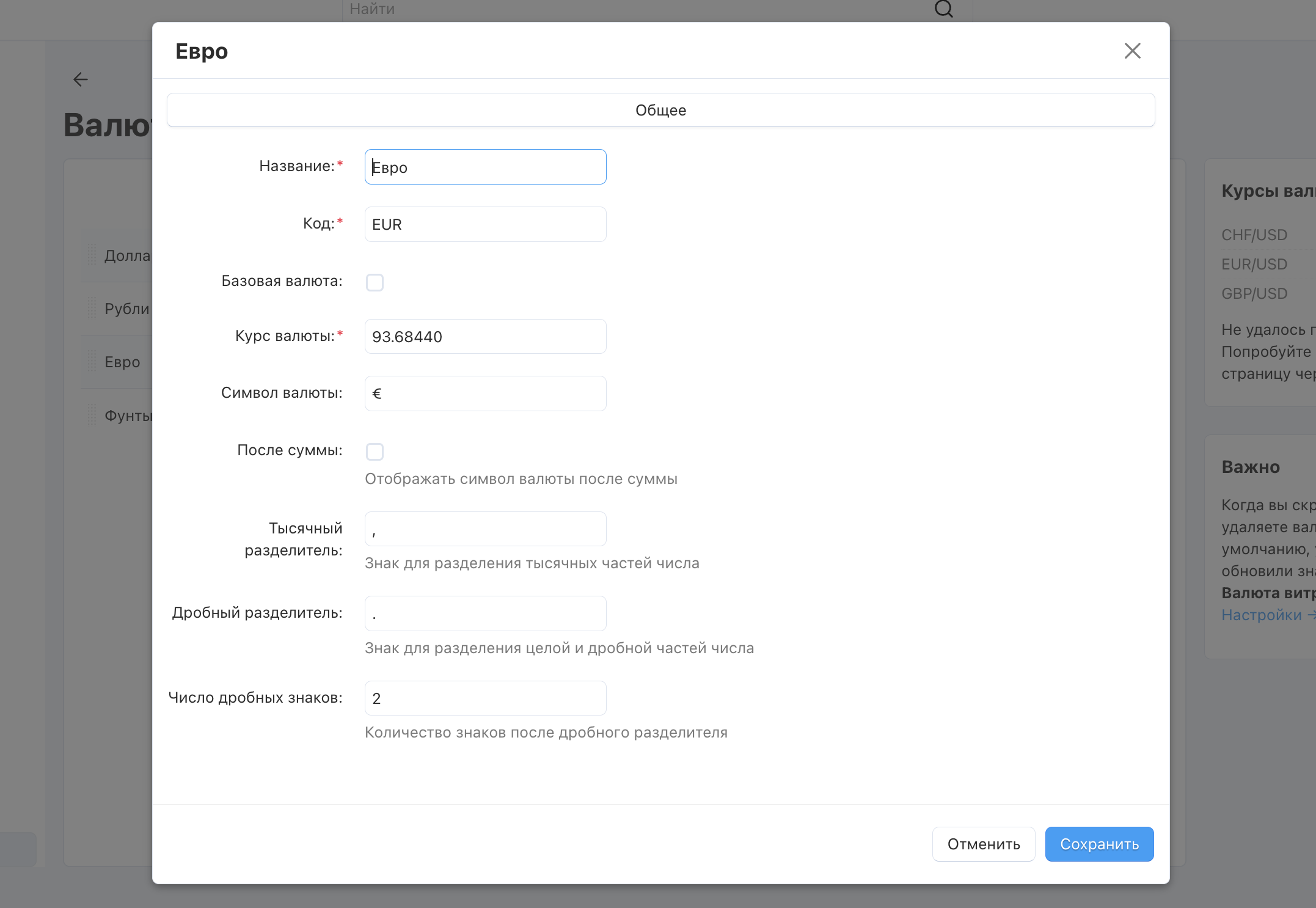Image resolution: width=1316 pixels, height=908 pixels.
Task: Click the search magnifier icon
Action: click(943, 9)
